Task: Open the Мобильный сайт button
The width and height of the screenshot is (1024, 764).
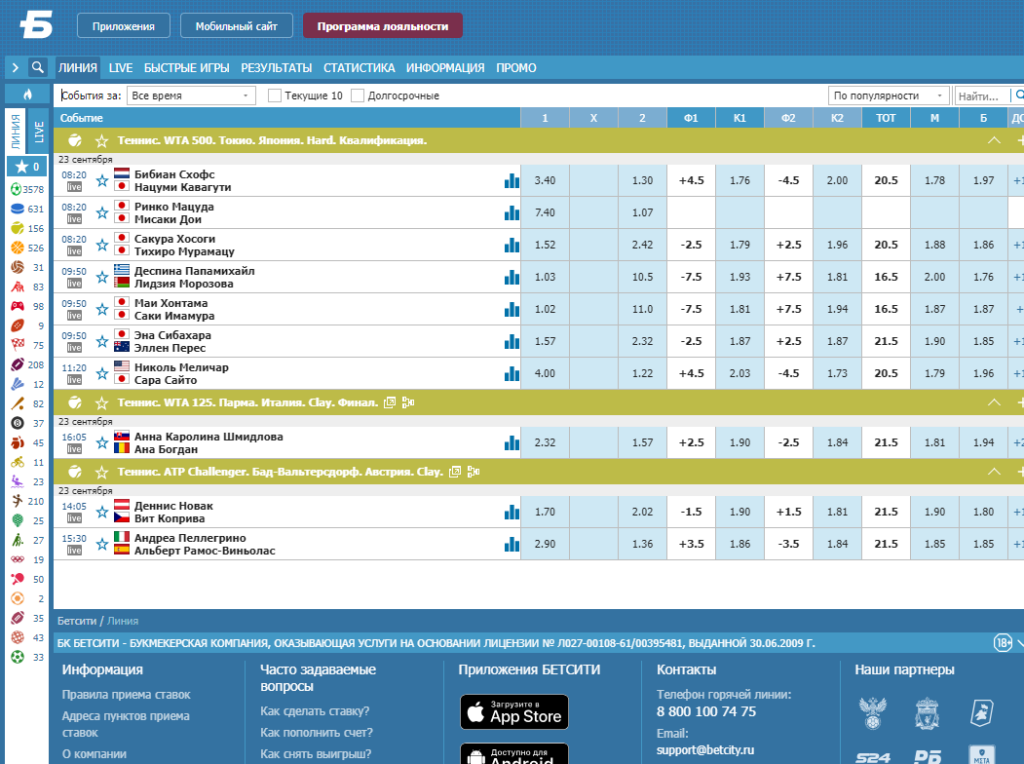Action: tap(236, 26)
